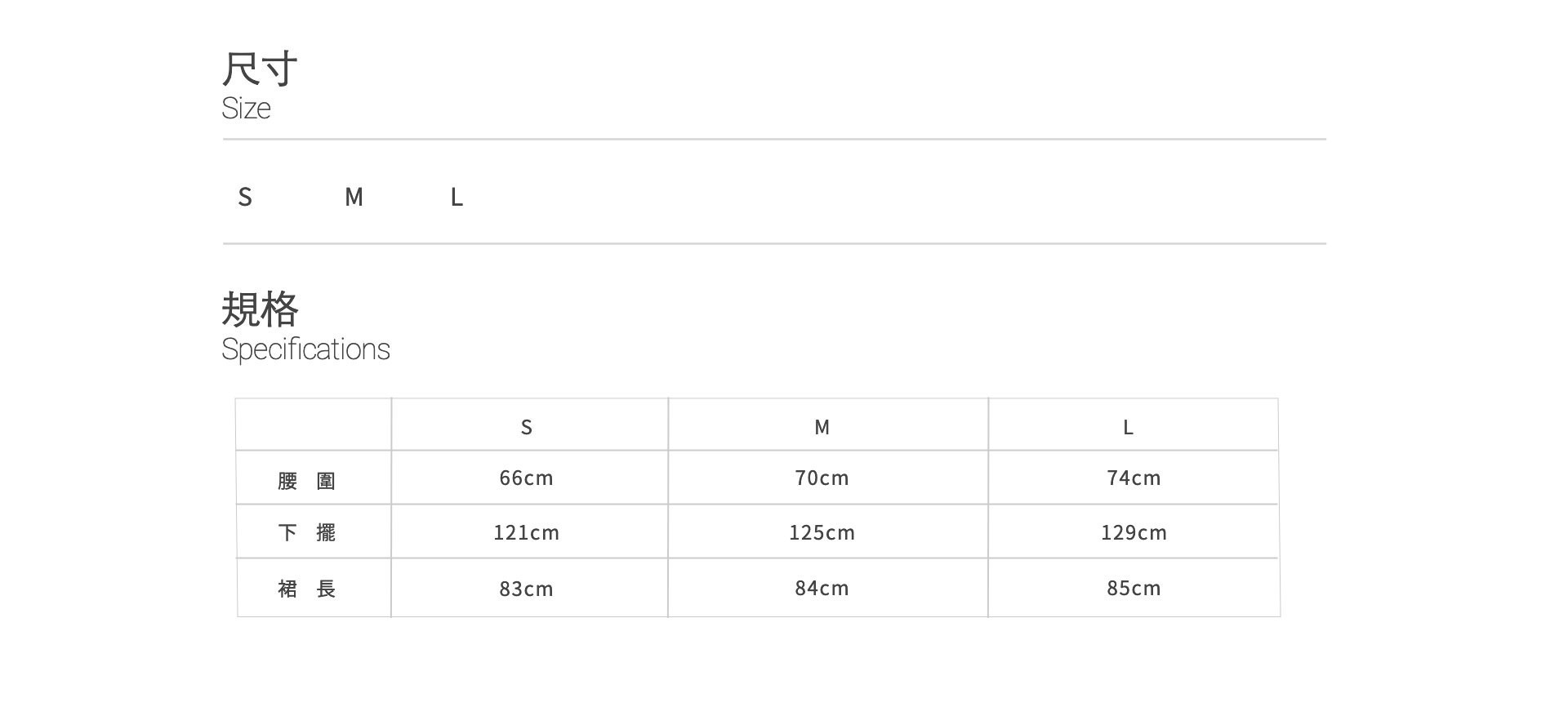Click the 121cm hem cell

pos(527,532)
